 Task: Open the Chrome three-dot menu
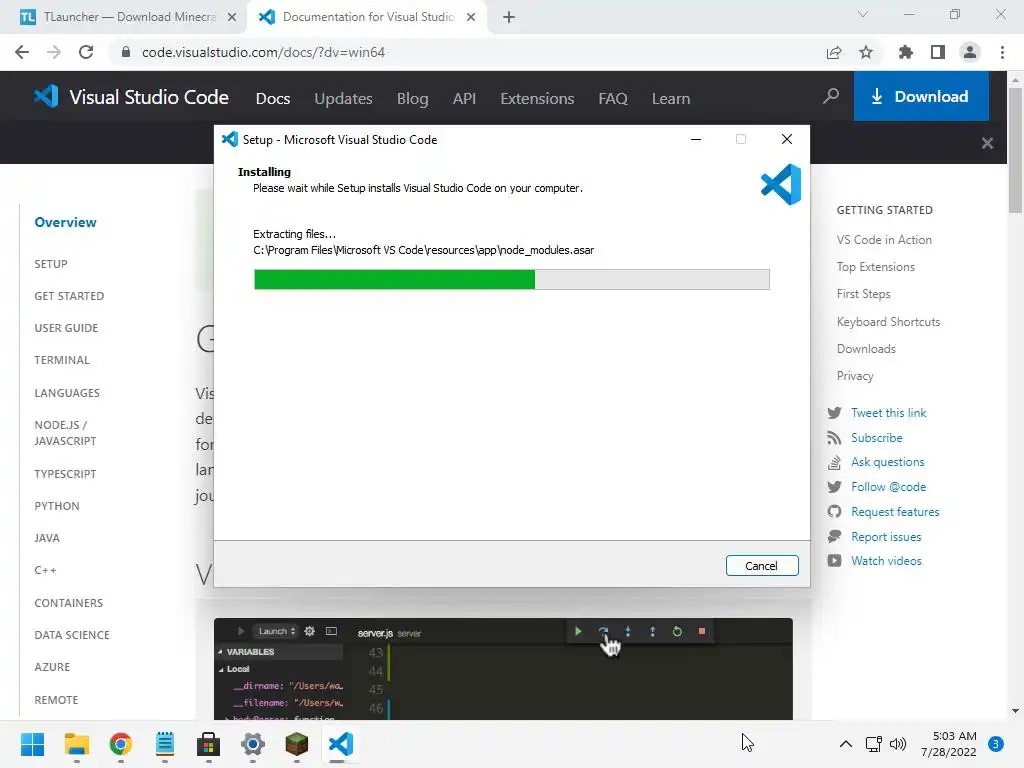click(x=1002, y=52)
